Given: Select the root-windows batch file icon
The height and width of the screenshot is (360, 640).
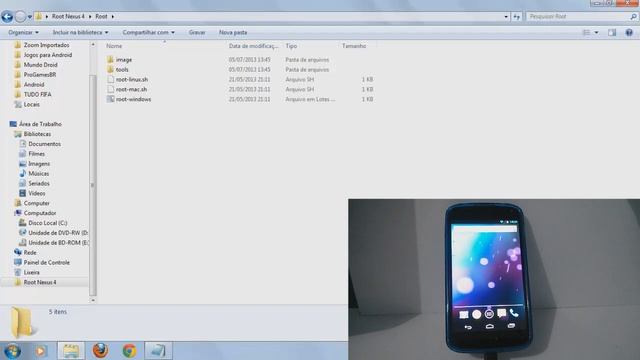Looking at the screenshot, I should [110, 99].
